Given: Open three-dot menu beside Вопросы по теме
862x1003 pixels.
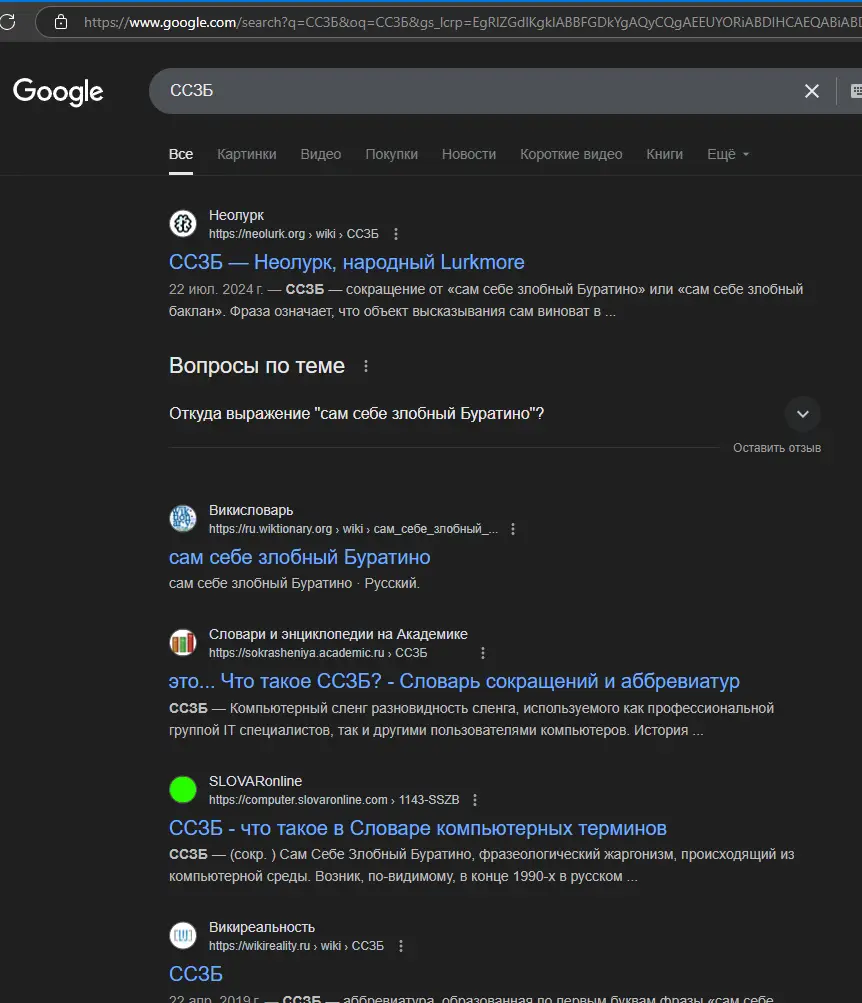Looking at the screenshot, I should 366,367.
